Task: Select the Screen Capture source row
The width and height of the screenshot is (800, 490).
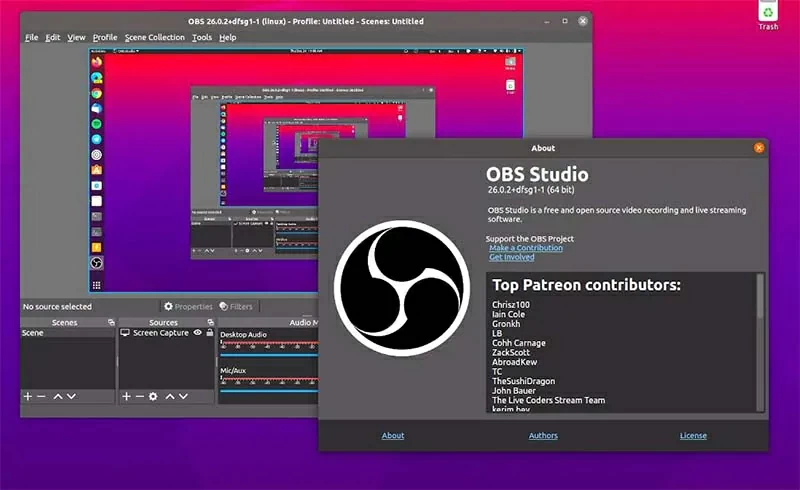Action: point(166,332)
